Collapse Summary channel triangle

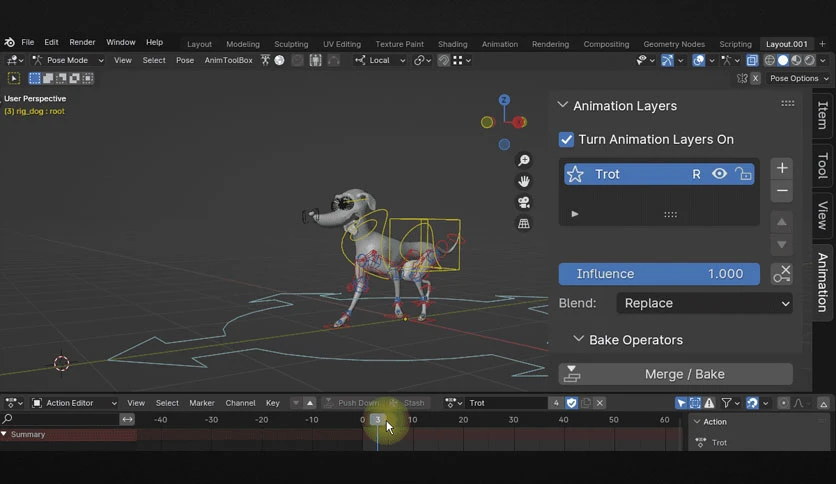[x=4, y=434]
